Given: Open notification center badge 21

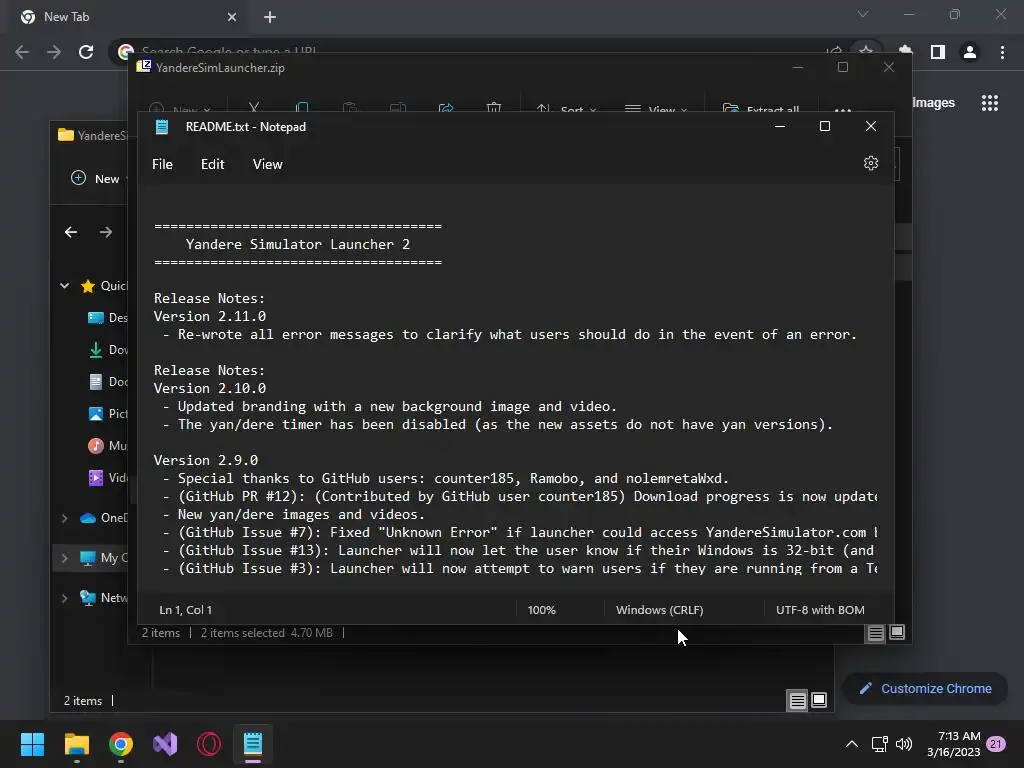Looking at the screenshot, I should pos(996,744).
